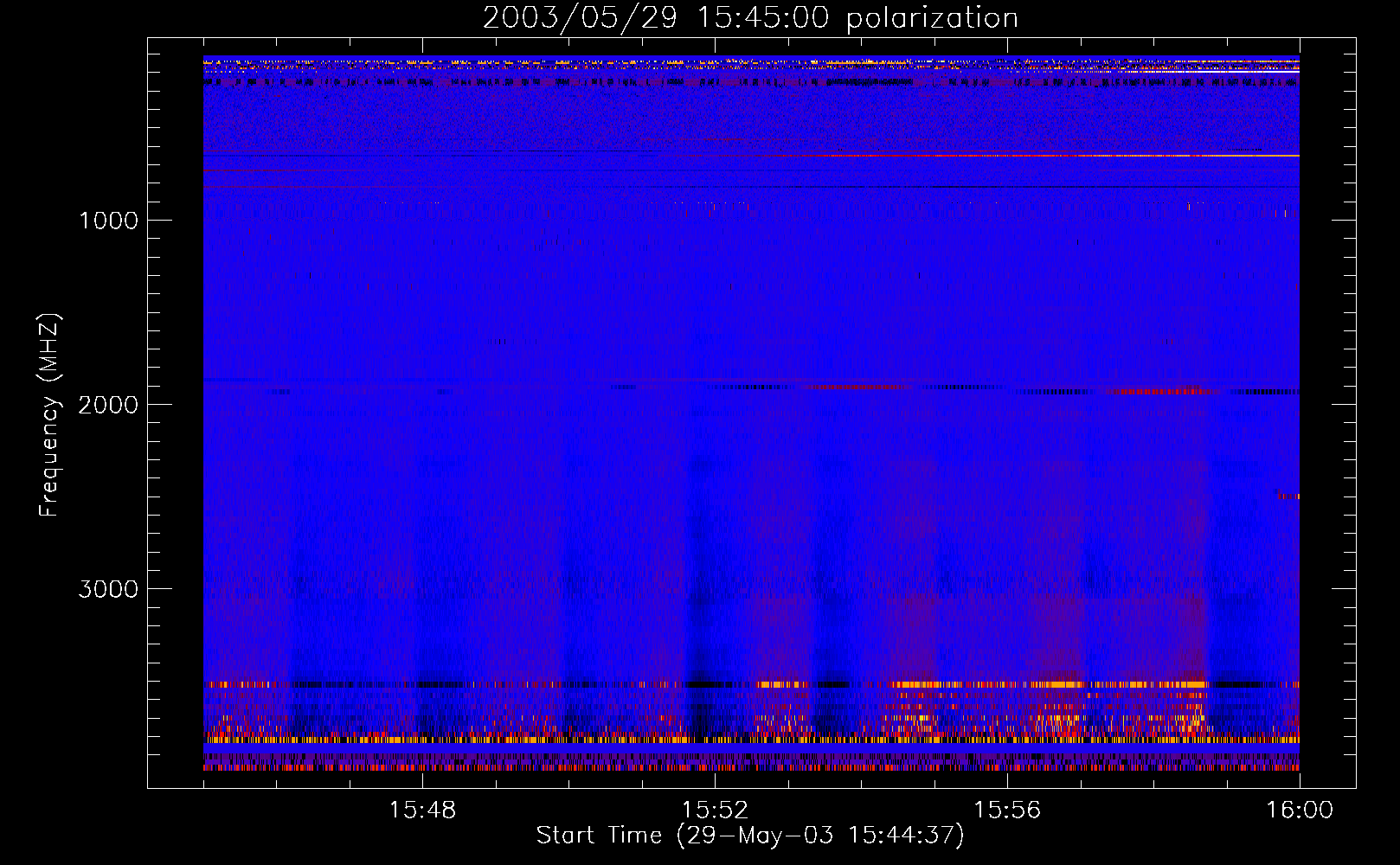Click the '15:52' time axis label

pyautogui.click(x=715, y=811)
